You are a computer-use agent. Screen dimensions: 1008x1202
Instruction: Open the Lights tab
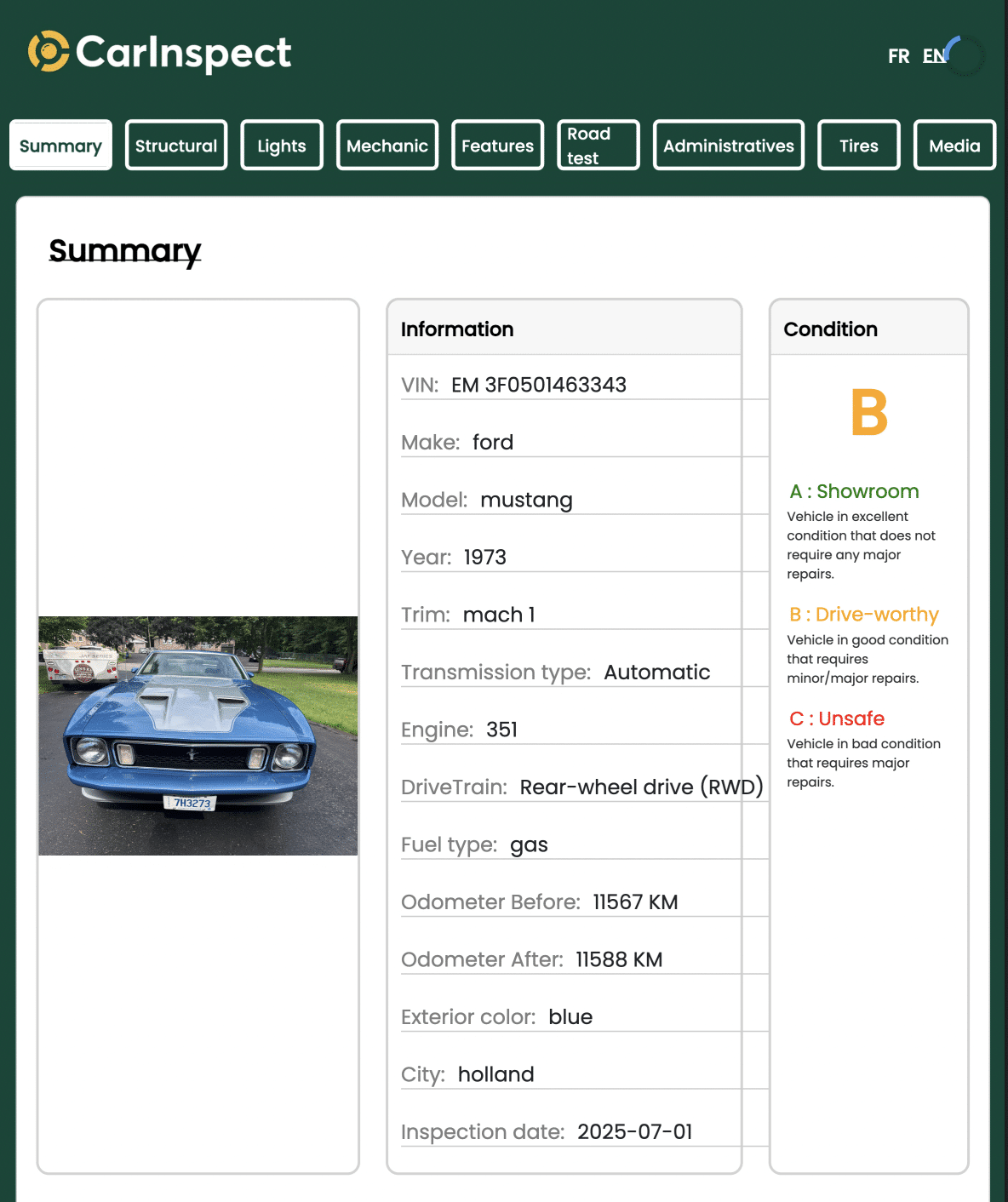pyautogui.click(x=282, y=146)
